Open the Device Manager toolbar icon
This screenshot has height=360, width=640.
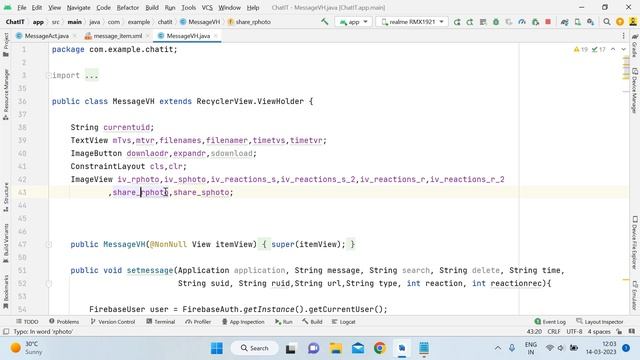(578, 22)
